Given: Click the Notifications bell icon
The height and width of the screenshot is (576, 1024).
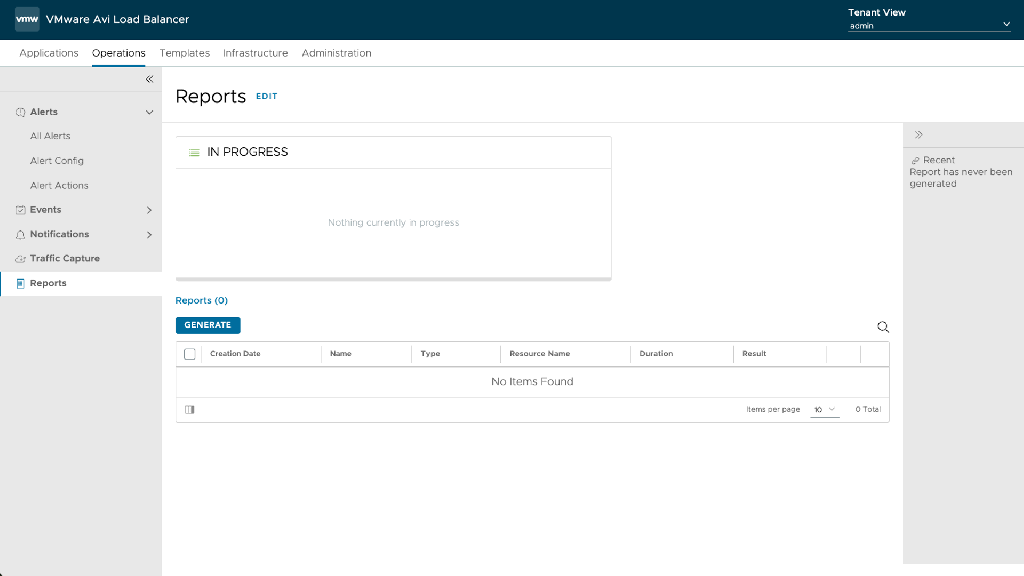Looking at the screenshot, I should click(x=20, y=234).
